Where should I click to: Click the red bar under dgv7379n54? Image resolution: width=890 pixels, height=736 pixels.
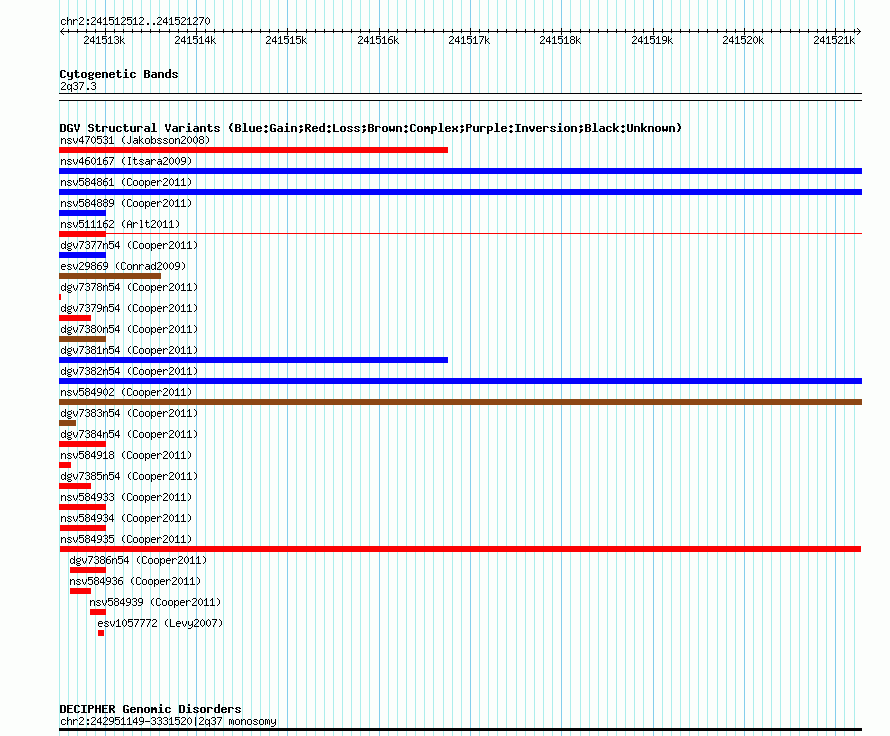pyautogui.click(x=75, y=318)
